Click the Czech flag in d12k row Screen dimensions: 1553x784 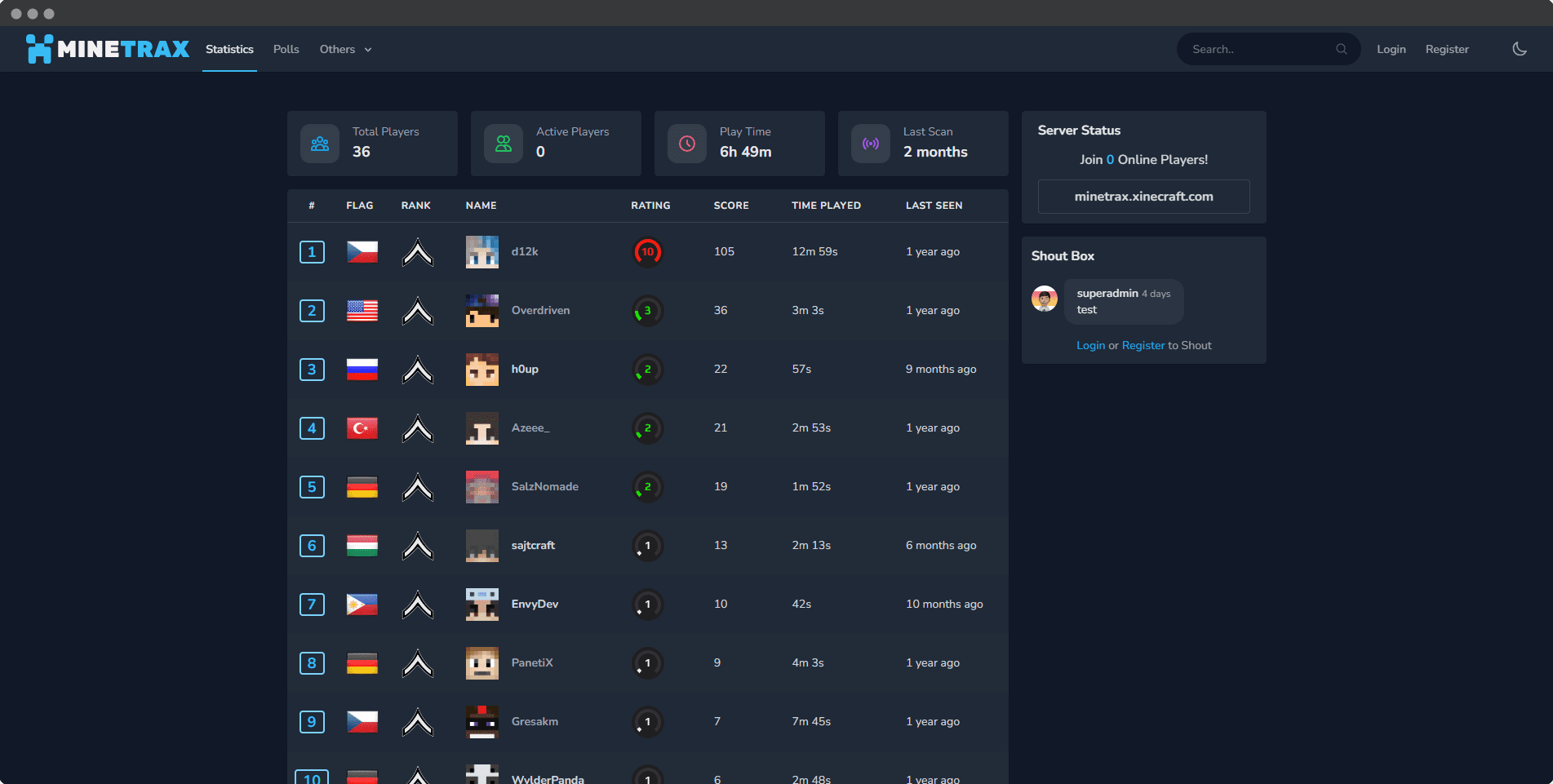362,252
